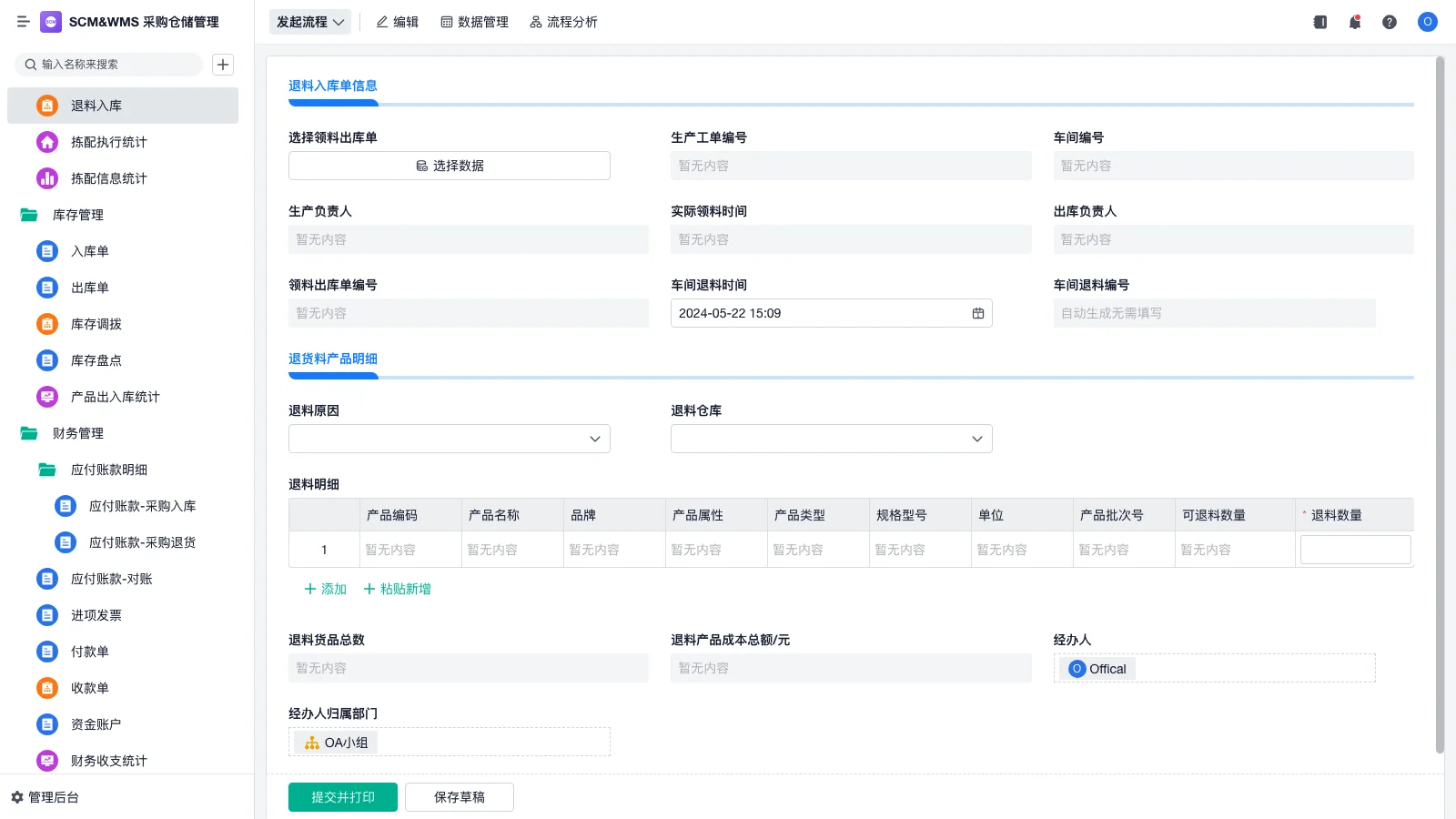The width and height of the screenshot is (1456, 819).
Task: Click the 出库单 form icon
Action: (47, 288)
